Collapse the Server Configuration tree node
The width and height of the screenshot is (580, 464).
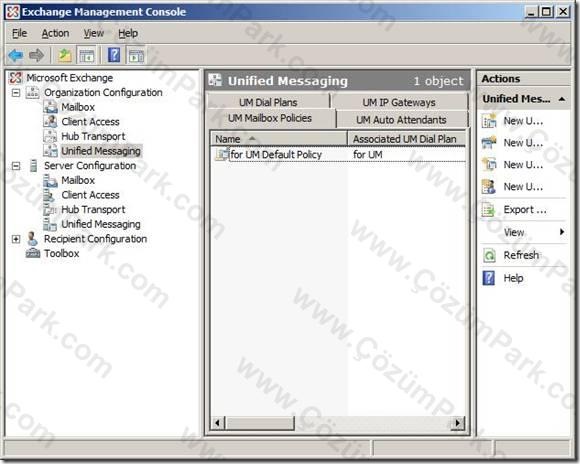coord(16,165)
